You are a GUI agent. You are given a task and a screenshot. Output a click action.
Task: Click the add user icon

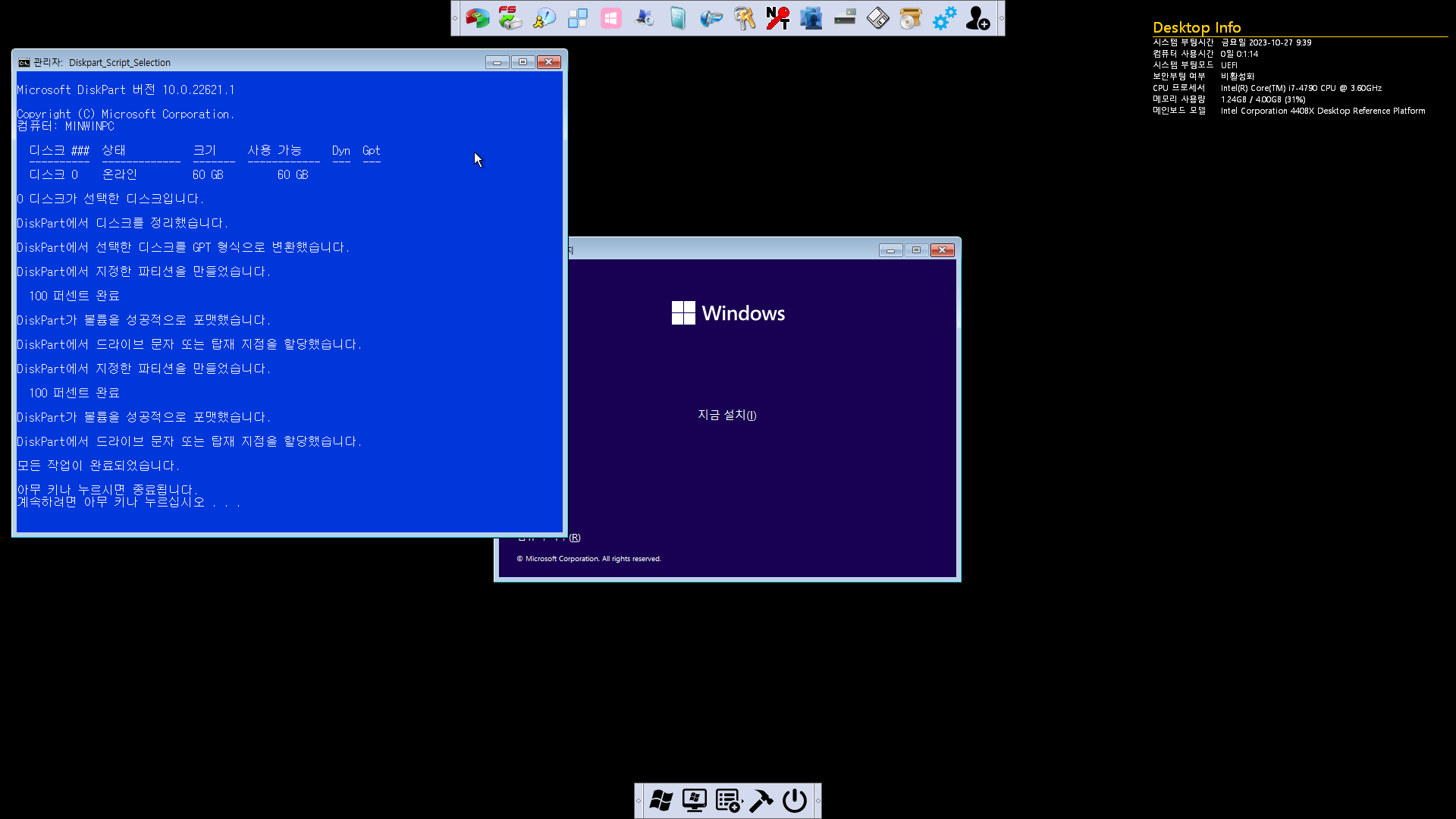(x=977, y=18)
